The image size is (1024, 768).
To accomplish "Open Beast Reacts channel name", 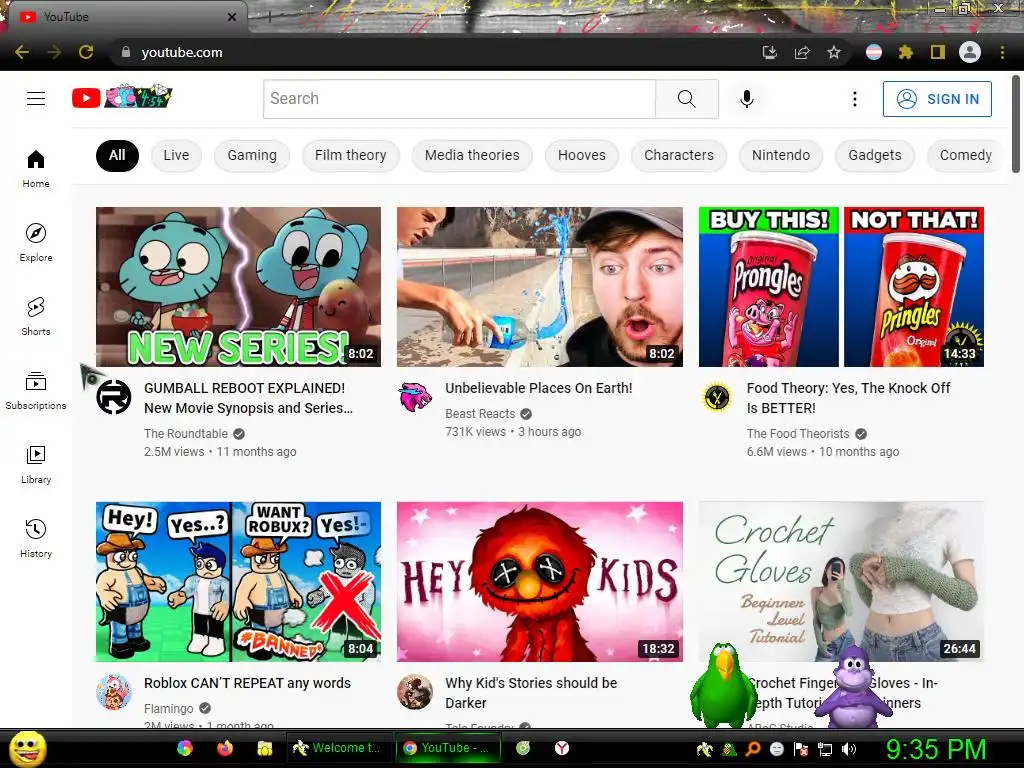I will pos(480,413).
